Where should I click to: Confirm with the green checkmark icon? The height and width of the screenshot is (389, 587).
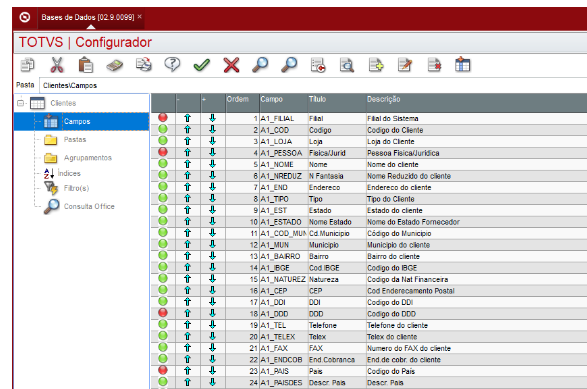(x=201, y=66)
